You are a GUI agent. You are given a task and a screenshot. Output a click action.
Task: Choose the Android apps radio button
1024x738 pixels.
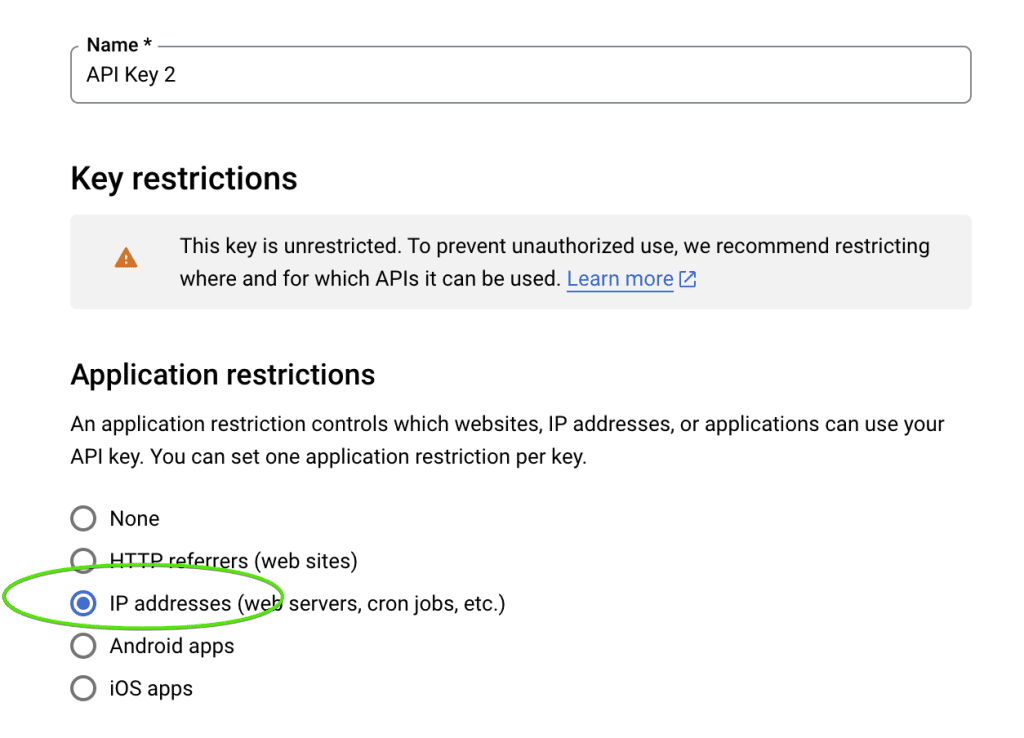(83, 646)
